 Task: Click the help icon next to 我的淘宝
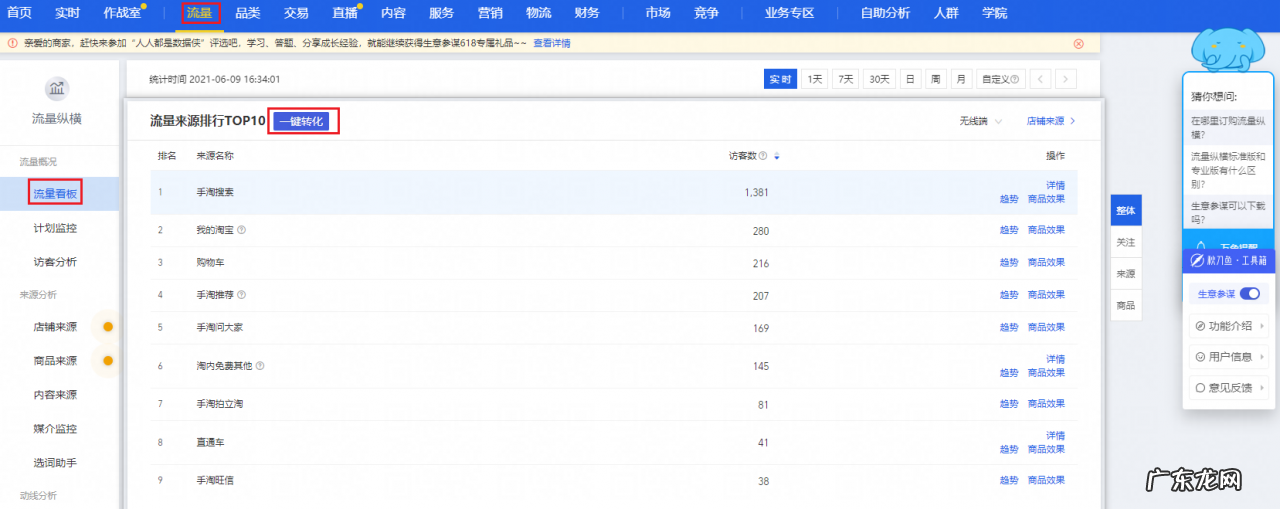[242, 230]
